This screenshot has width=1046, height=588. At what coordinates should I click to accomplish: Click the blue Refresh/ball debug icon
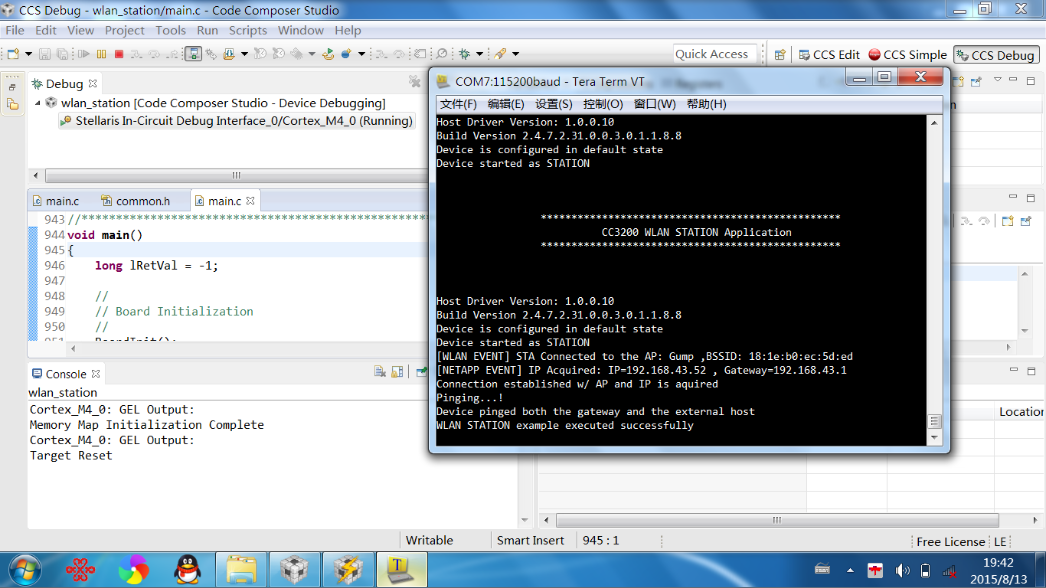click(346, 53)
